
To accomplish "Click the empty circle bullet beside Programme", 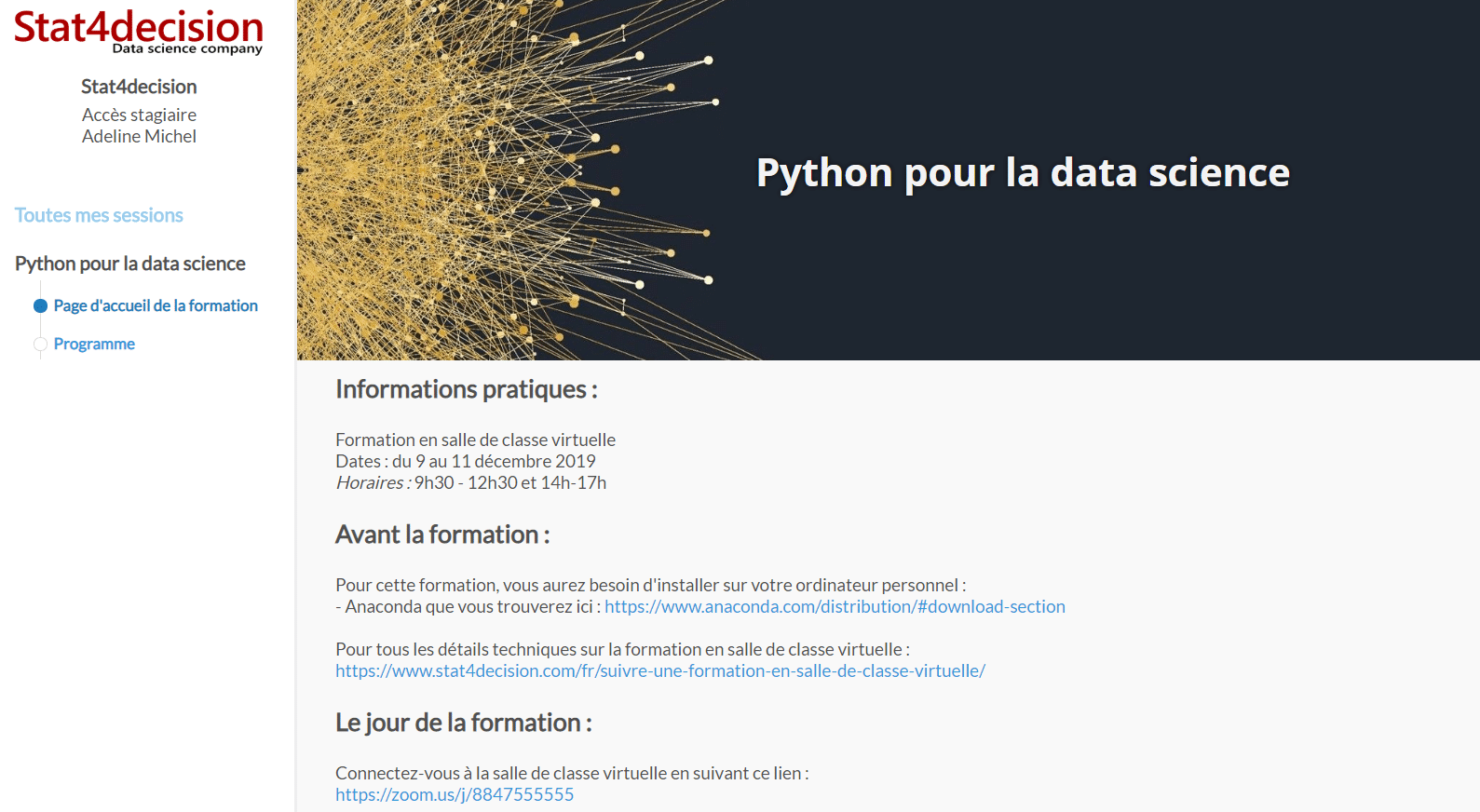I will pyautogui.click(x=40, y=345).
